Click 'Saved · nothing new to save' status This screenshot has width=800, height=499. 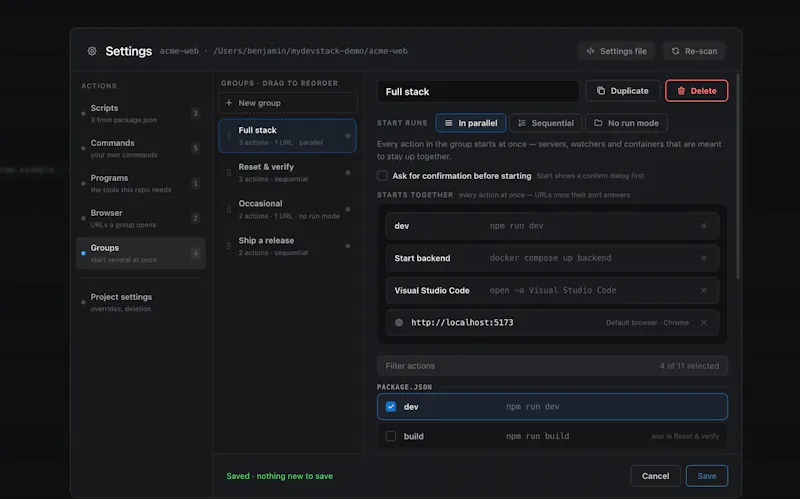(x=280, y=476)
